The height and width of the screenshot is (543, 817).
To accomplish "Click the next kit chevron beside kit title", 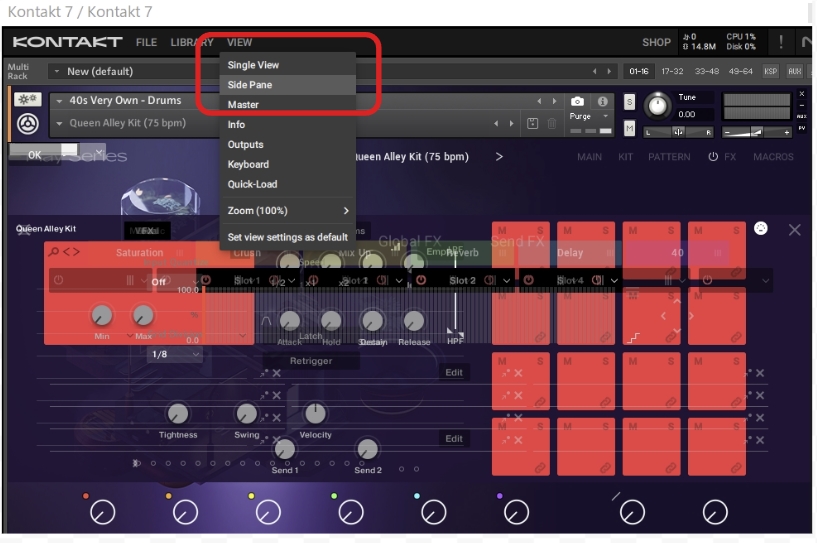I will tap(499, 156).
